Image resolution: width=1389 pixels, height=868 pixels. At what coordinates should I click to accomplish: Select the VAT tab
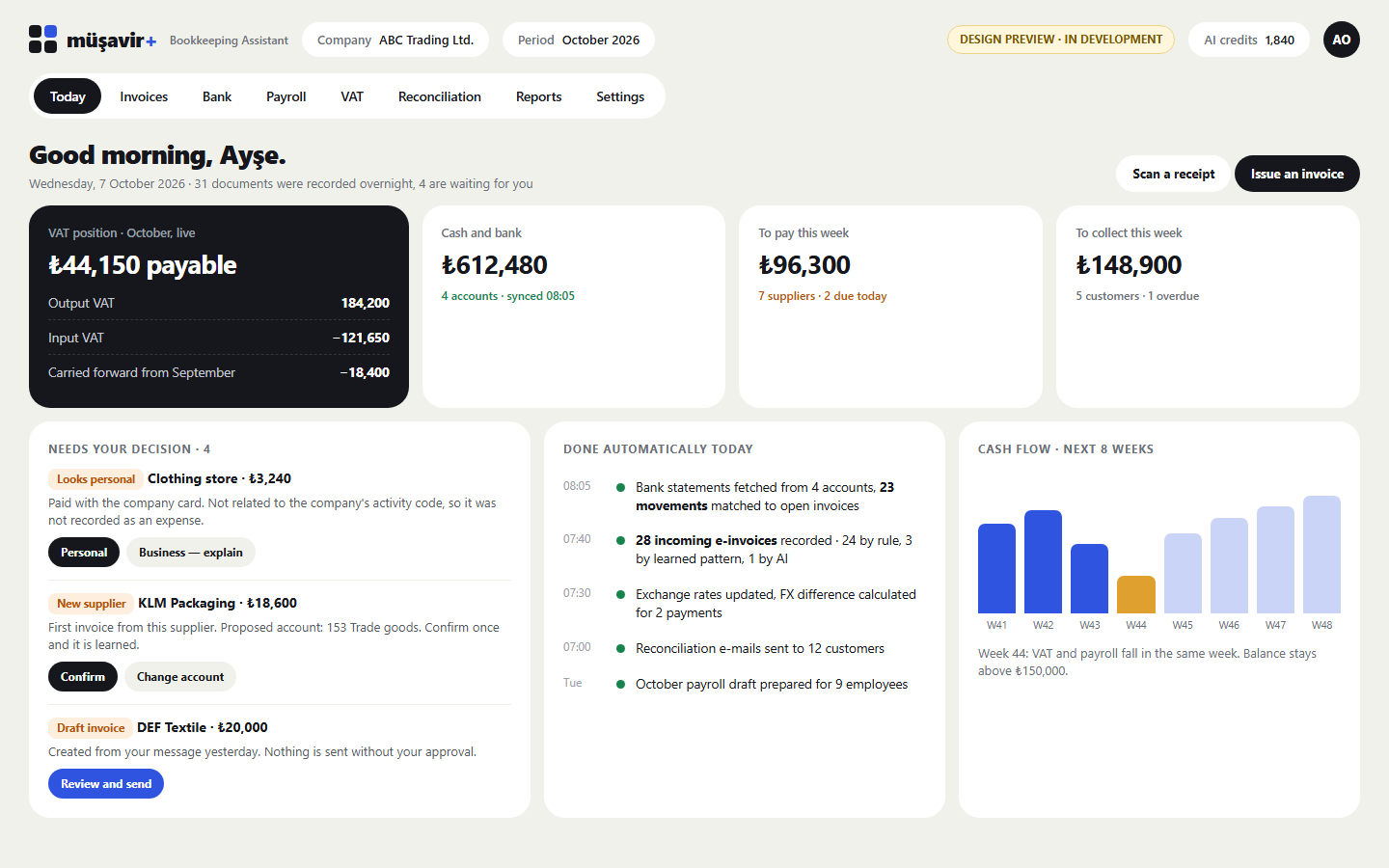[x=352, y=96]
